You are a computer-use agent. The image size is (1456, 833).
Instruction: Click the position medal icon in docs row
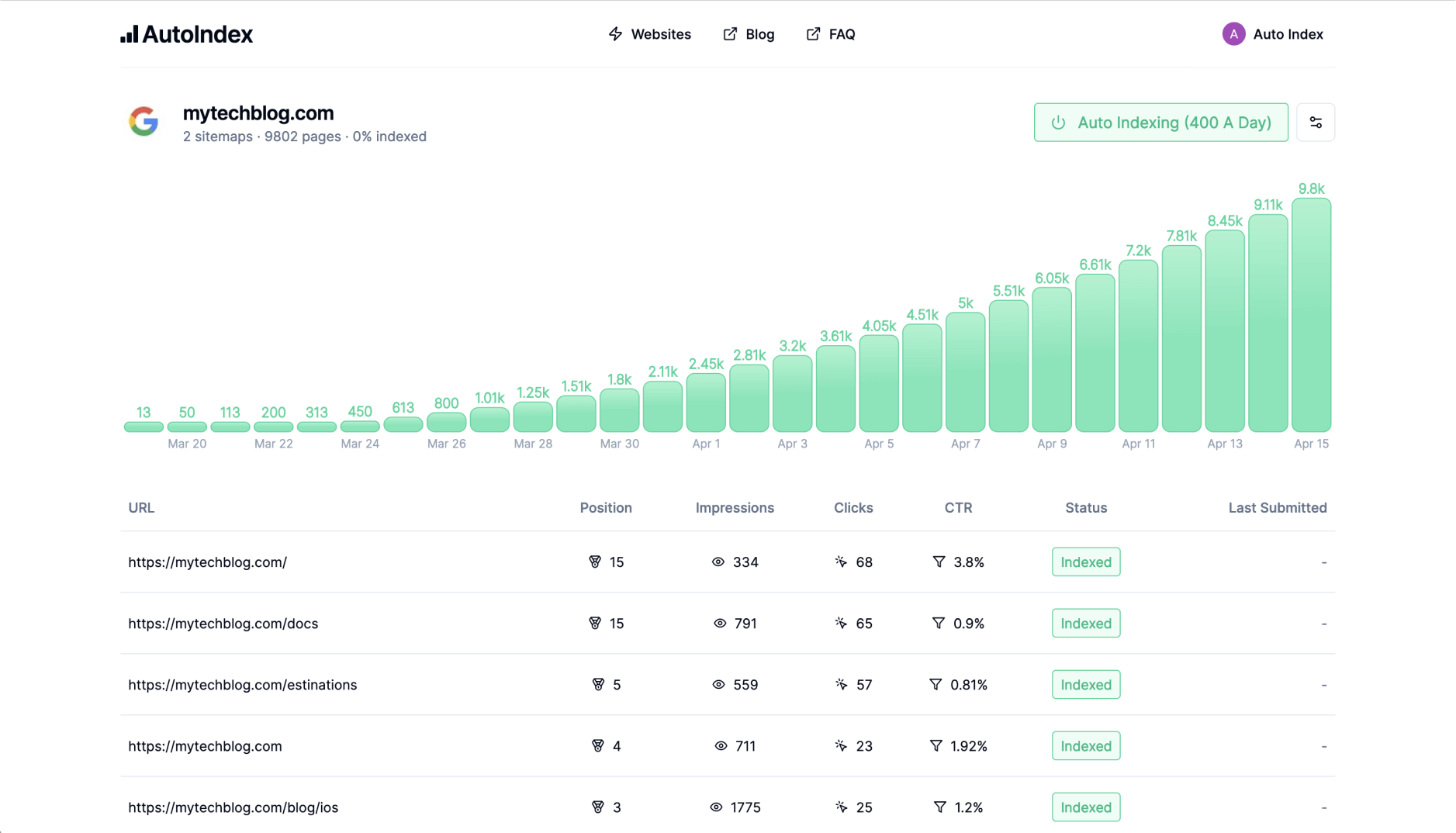pyautogui.click(x=595, y=624)
